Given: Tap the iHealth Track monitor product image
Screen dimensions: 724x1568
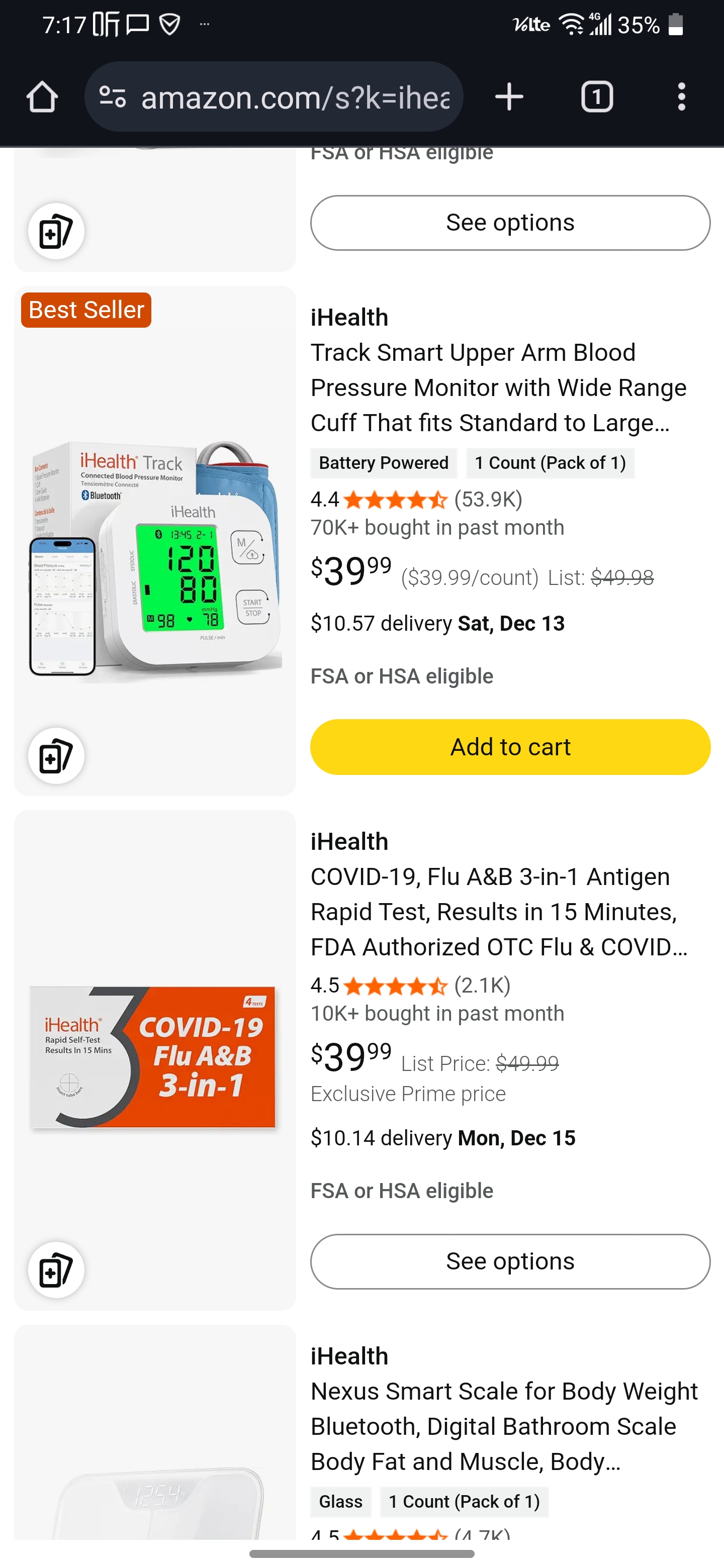Looking at the screenshot, I should [x=155, y=560].
